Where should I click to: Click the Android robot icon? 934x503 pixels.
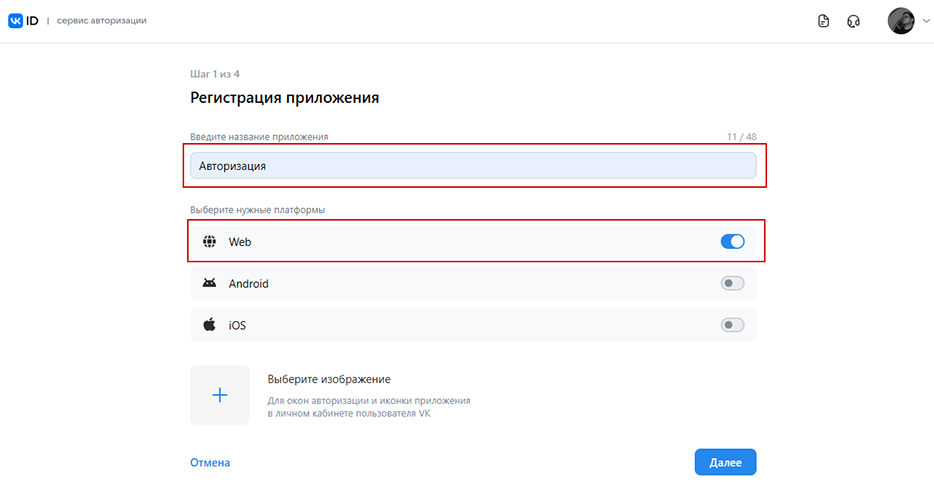(x=209, y=283)
